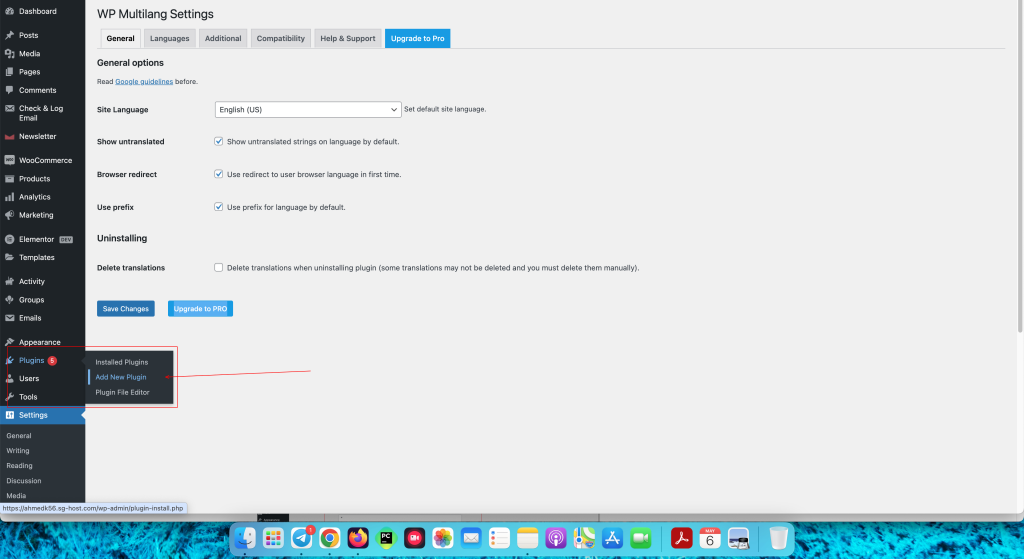Viewport: 1024px width, 559px height.
Task: Open the Compatibility tab
Action: point(281,39)
